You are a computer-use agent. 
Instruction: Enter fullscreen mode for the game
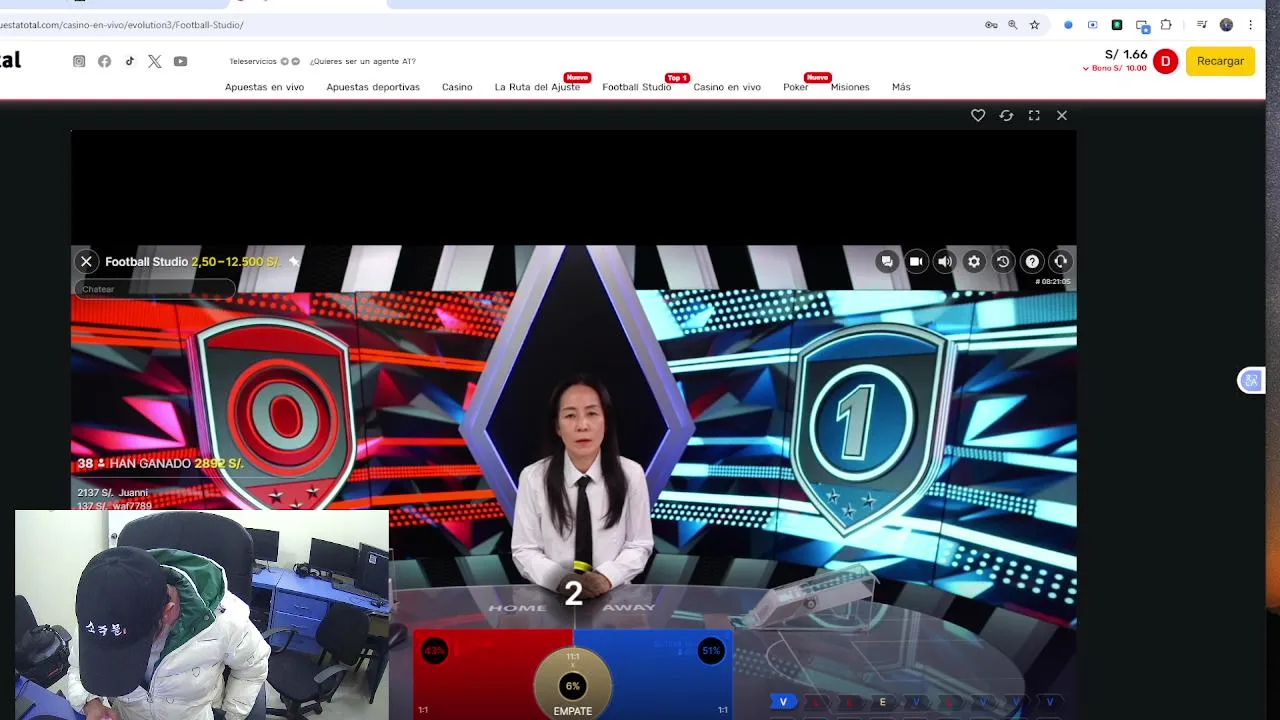(1034, 115)
